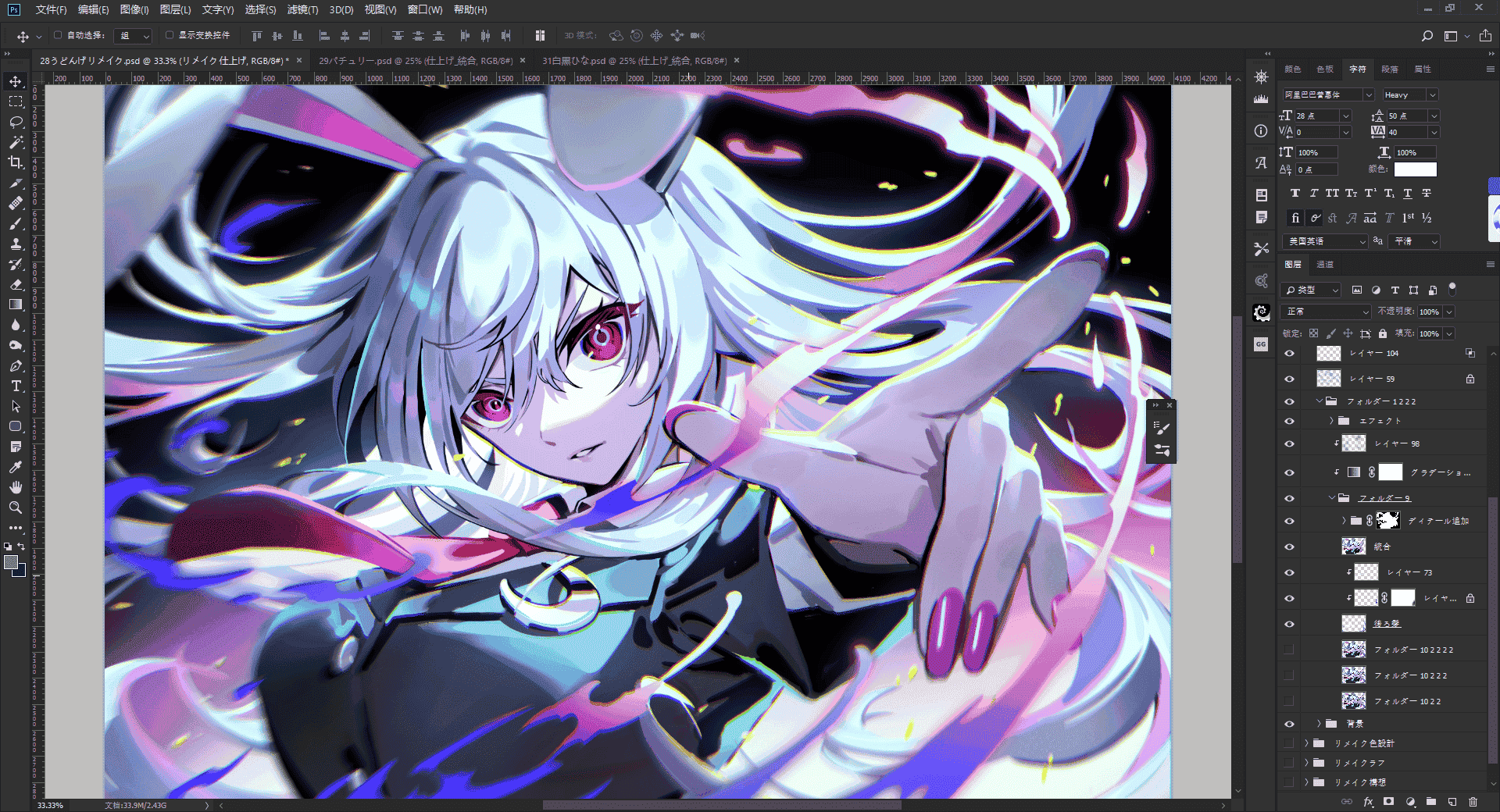The image size is (1500, 812).
Task: Switch to the 29パチュリー.psd document tab
Action: tap(416, 60)
